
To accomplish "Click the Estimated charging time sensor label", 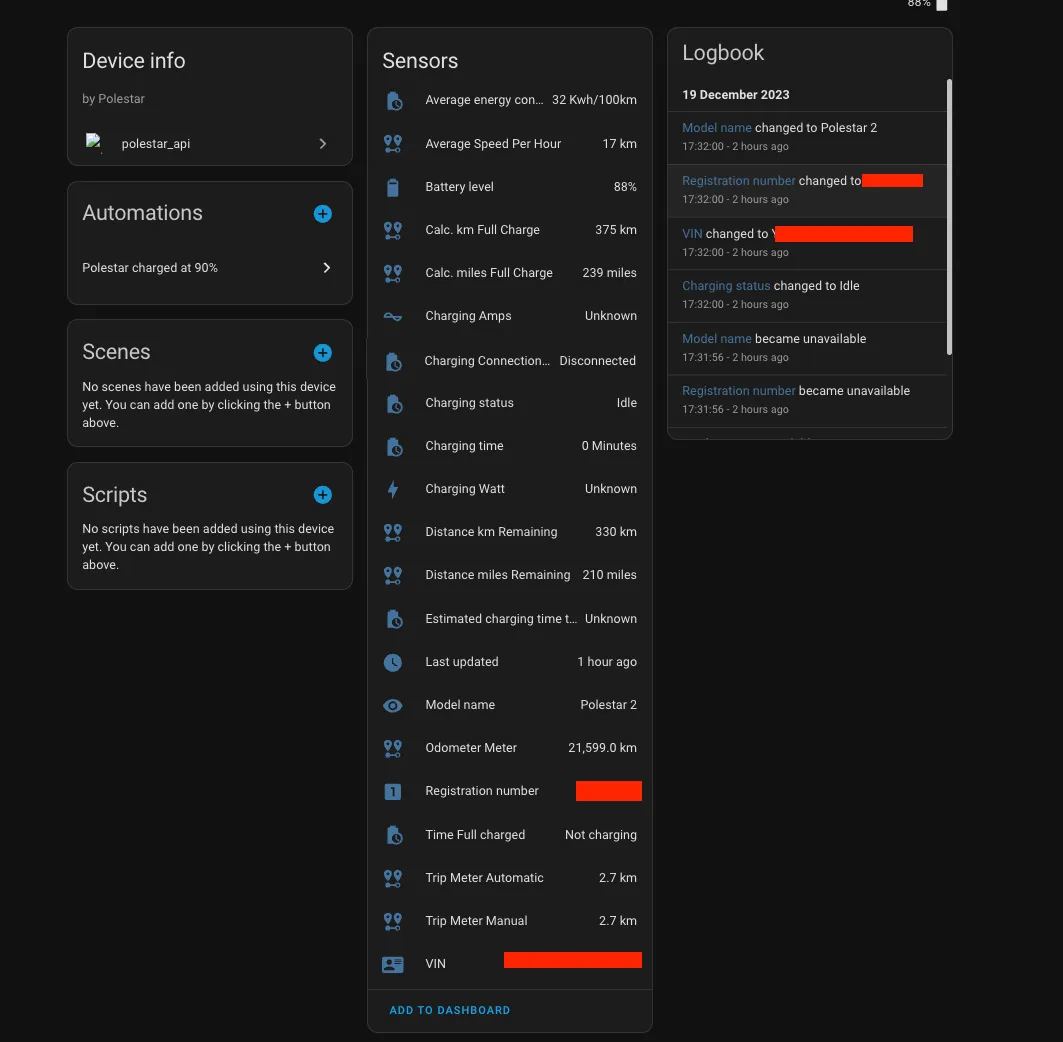I will [501, 619].
